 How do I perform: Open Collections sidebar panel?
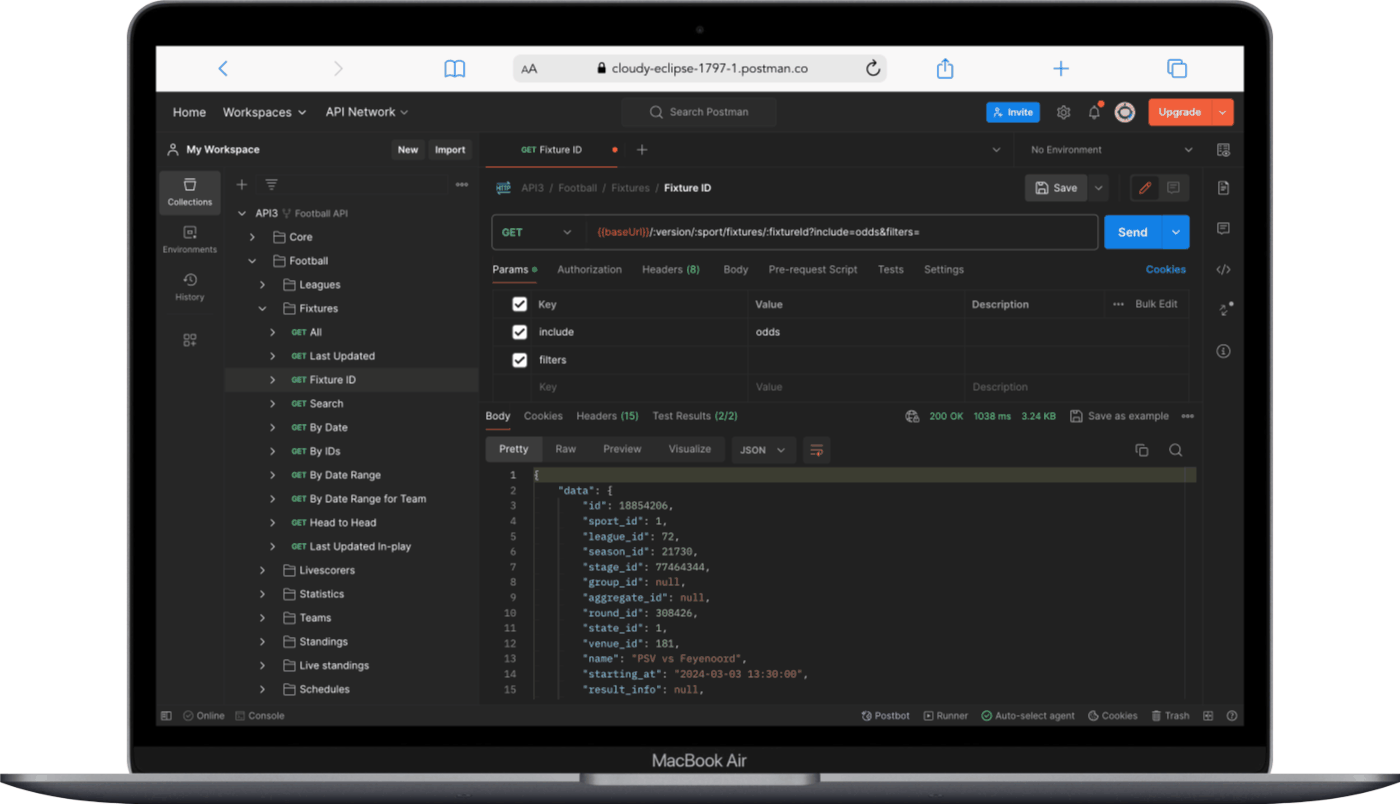click(x=190, y=192)
